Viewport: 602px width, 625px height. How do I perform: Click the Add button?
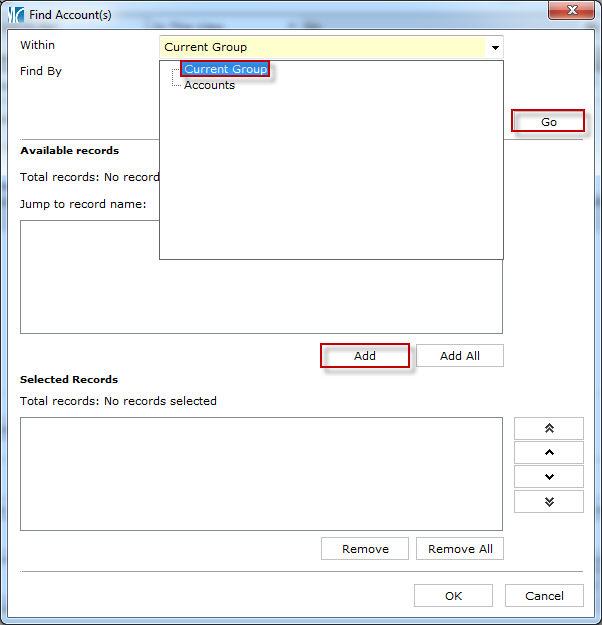click(x=365, y=356)
